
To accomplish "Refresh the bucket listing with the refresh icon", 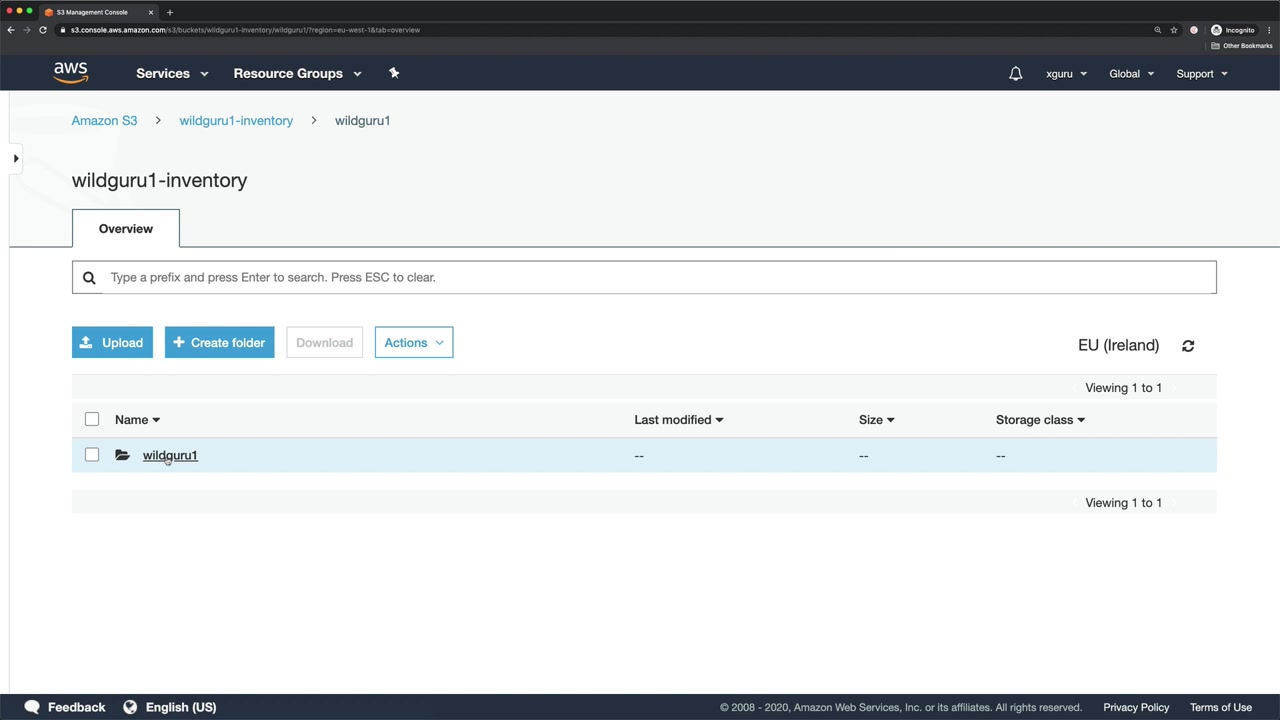I will click(x=1188, y=346).
